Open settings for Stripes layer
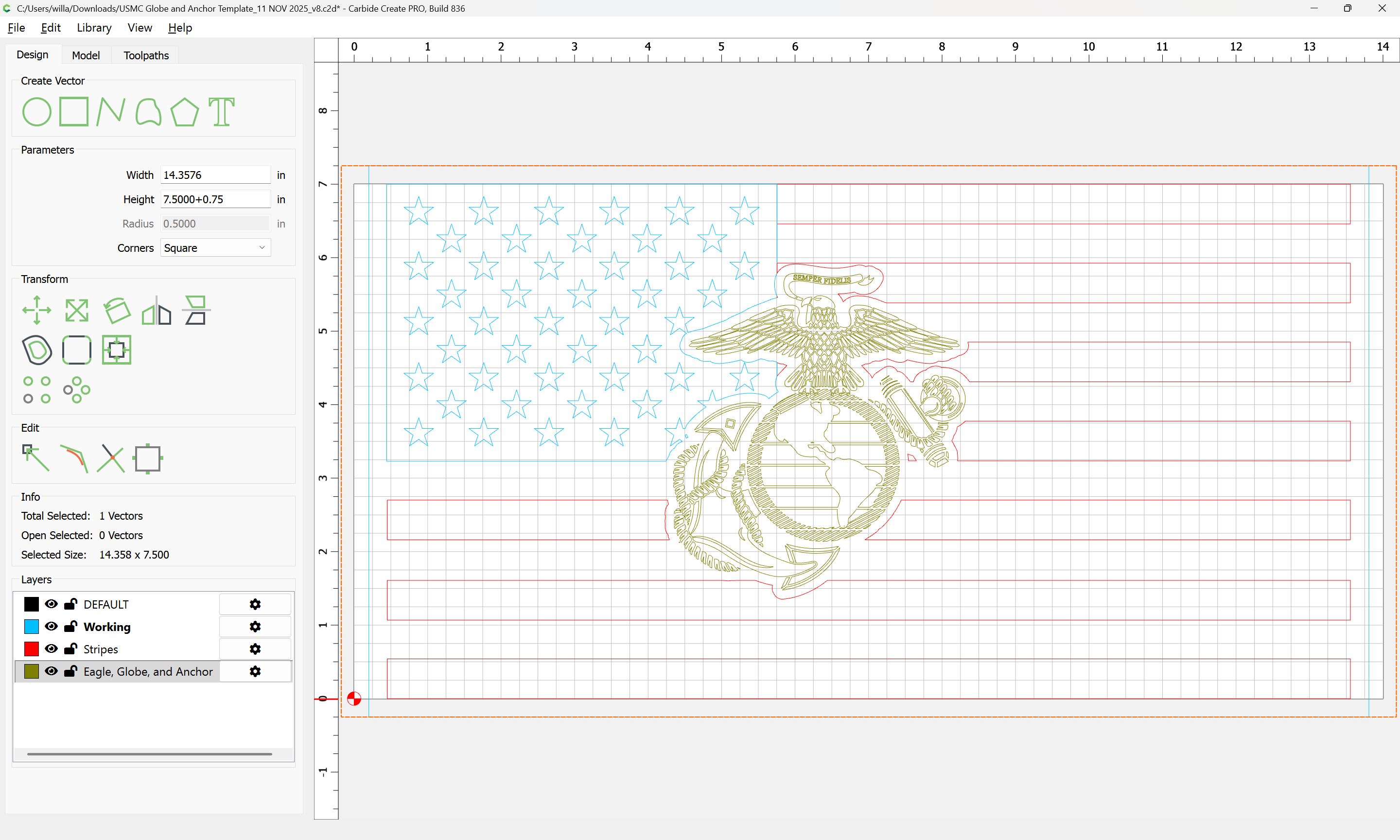 [x=255, y=648]
